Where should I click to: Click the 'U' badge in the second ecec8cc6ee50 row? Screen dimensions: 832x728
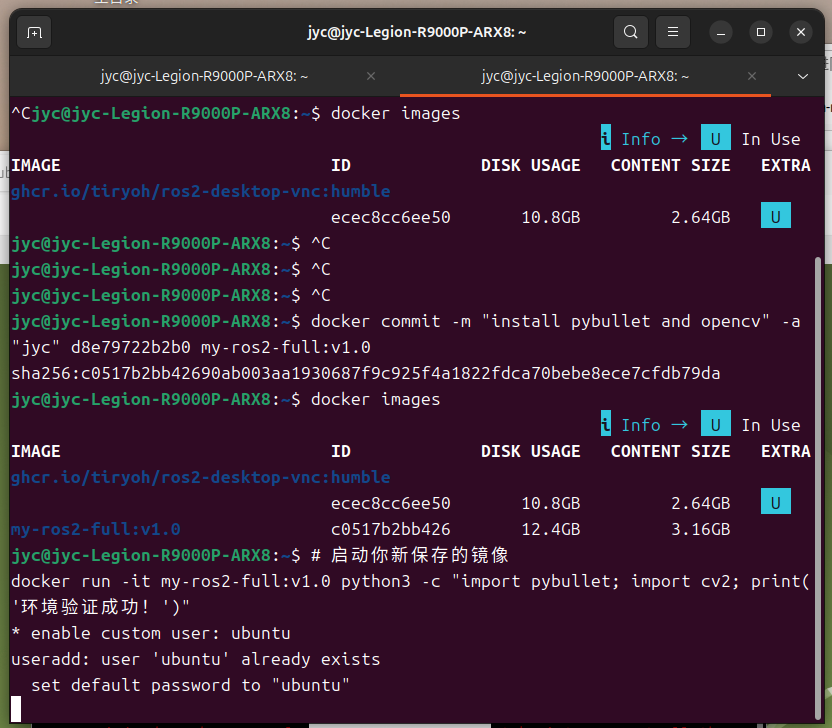coord(775,501)
